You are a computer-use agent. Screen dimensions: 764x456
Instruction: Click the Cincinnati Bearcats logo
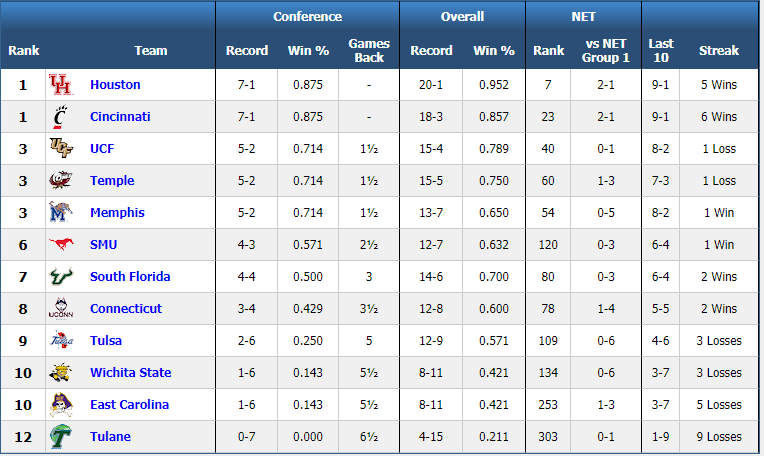60,117
